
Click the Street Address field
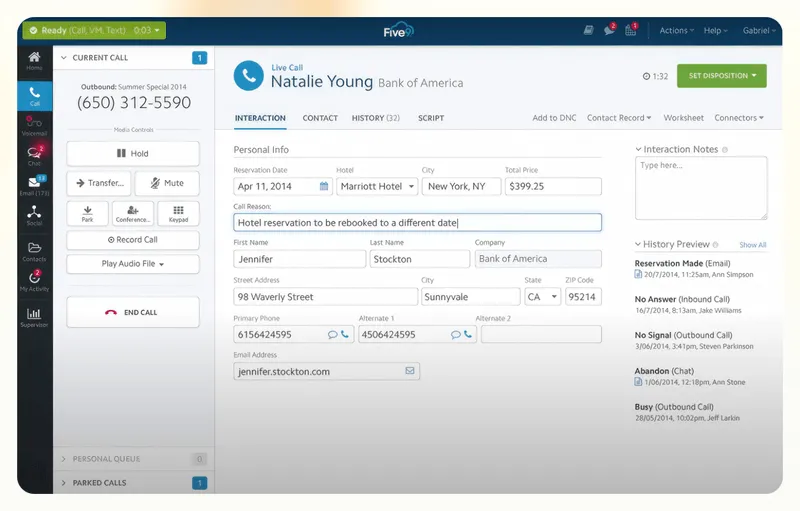click(x=326, y=297)
